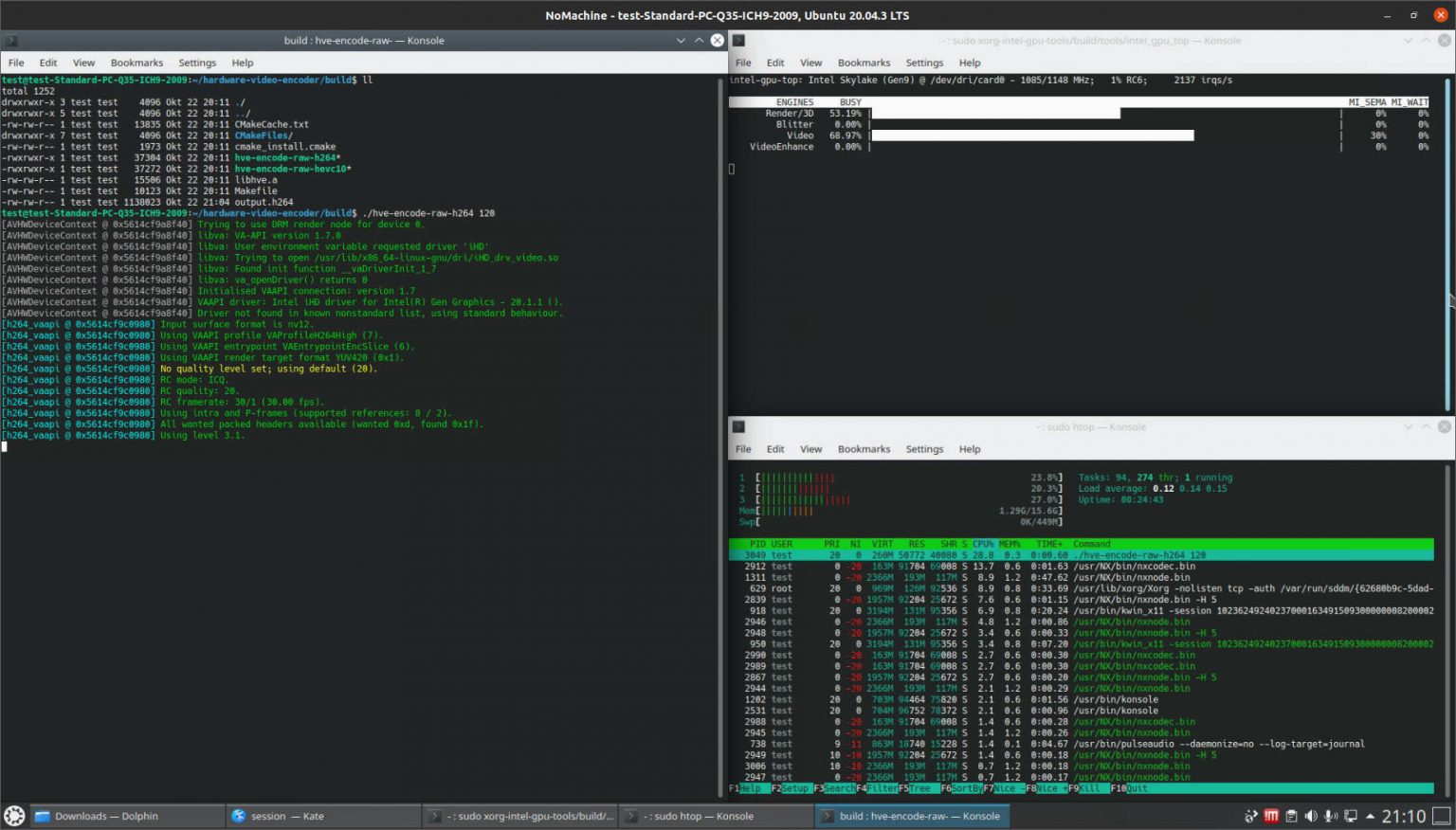This screenshot has height=830, width=1456.
Task: Open Bookmarks menu in build Konsole window
Action: click(x=136, y=63)
